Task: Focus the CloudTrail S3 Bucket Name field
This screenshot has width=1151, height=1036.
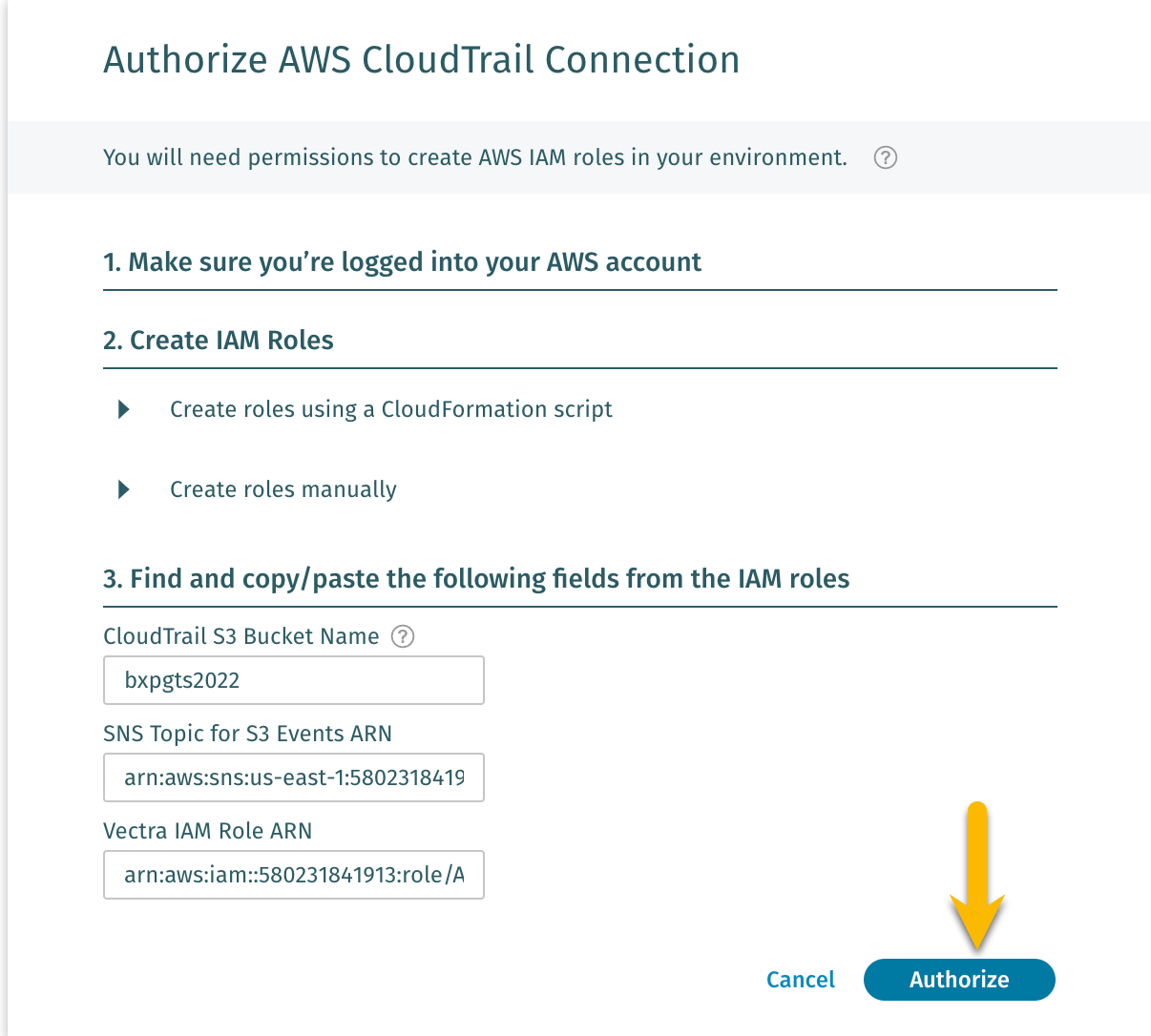Action: 293,680
